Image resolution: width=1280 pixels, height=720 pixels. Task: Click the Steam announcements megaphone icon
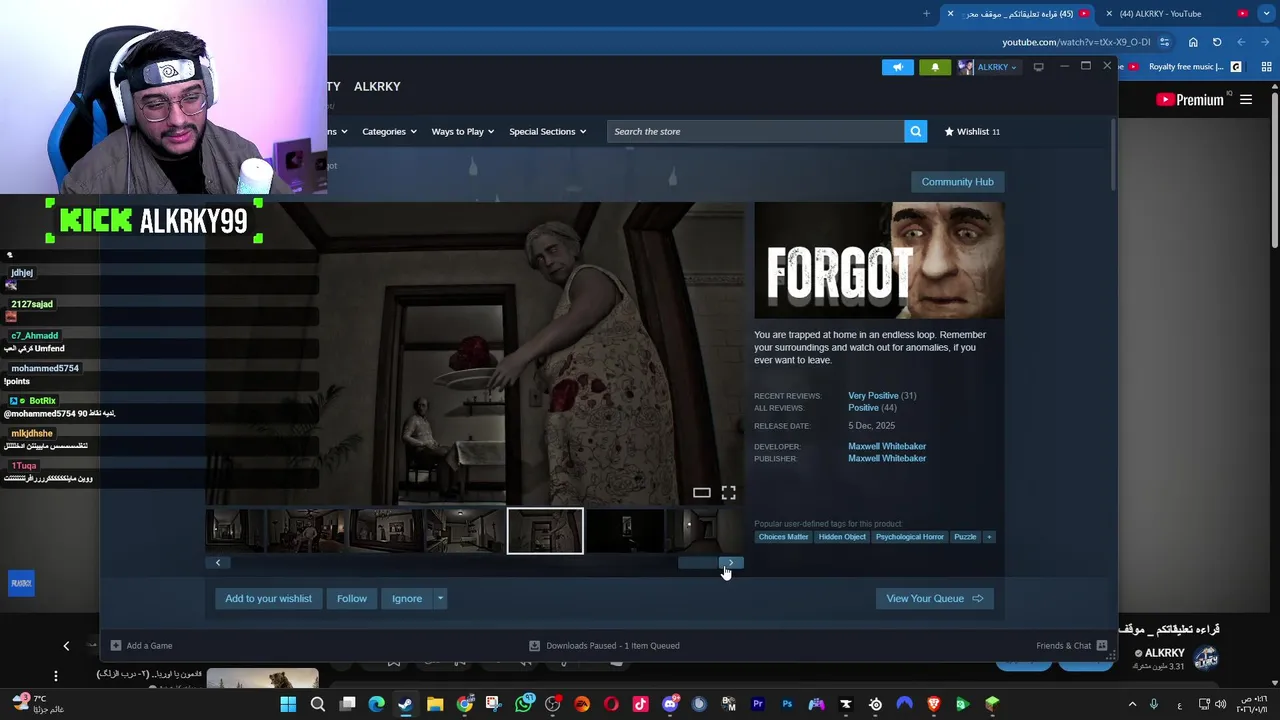897,67
